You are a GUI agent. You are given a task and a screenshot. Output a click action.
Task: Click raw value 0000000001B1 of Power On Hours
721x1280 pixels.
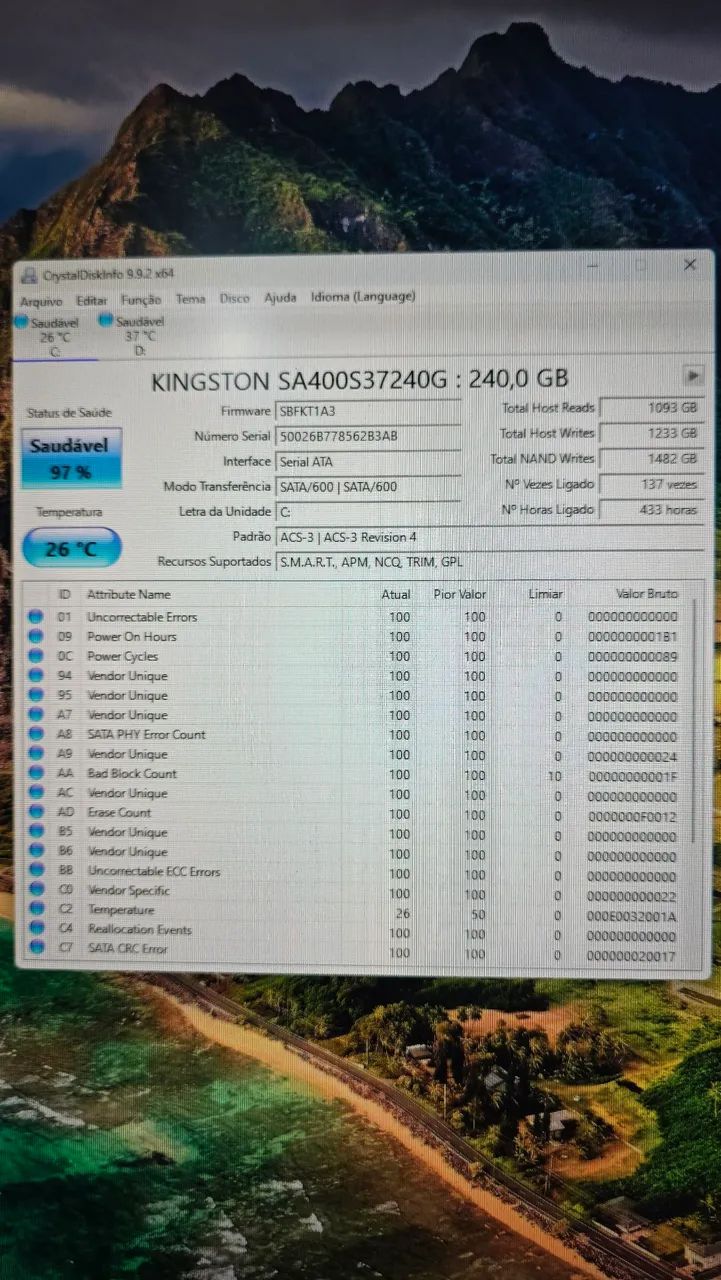(x=632, y=637)
